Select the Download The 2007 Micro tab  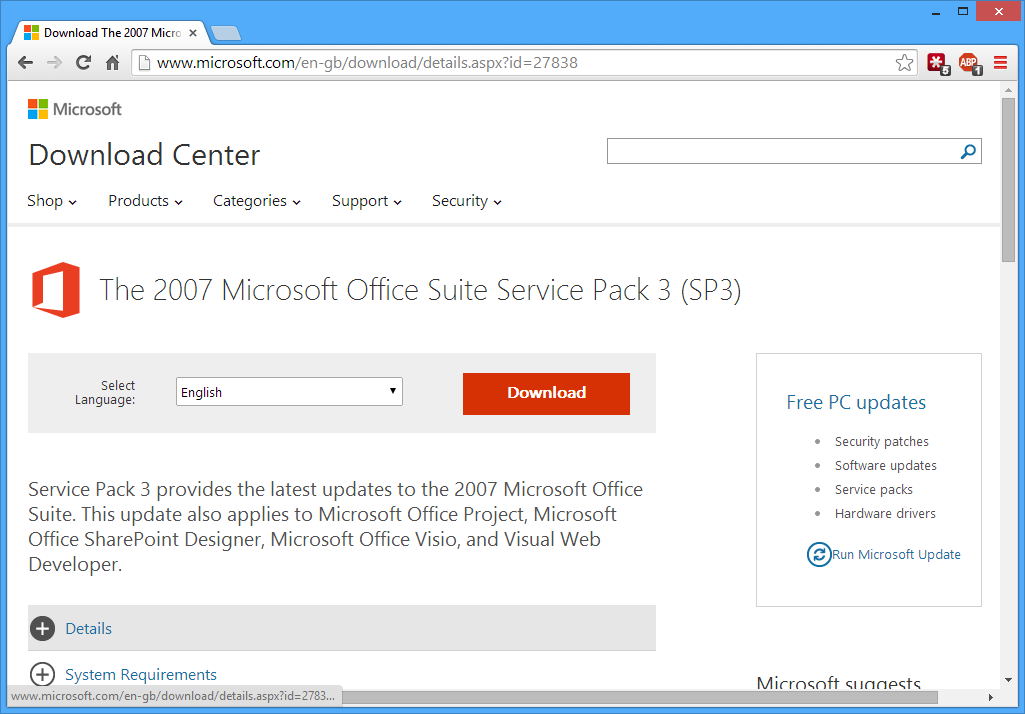tap(108, 33)
